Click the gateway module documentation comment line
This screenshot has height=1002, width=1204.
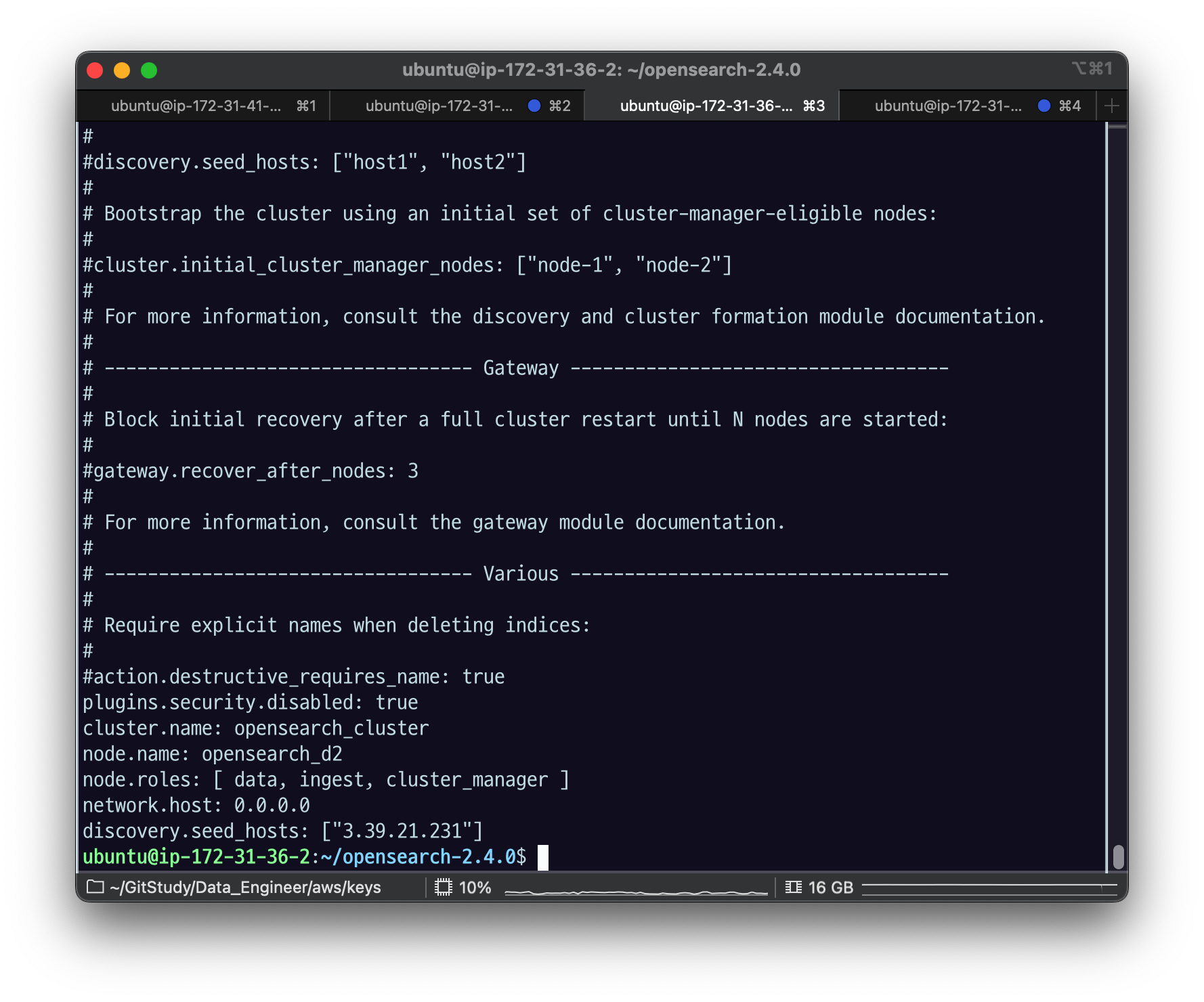[x=434, y=522]
